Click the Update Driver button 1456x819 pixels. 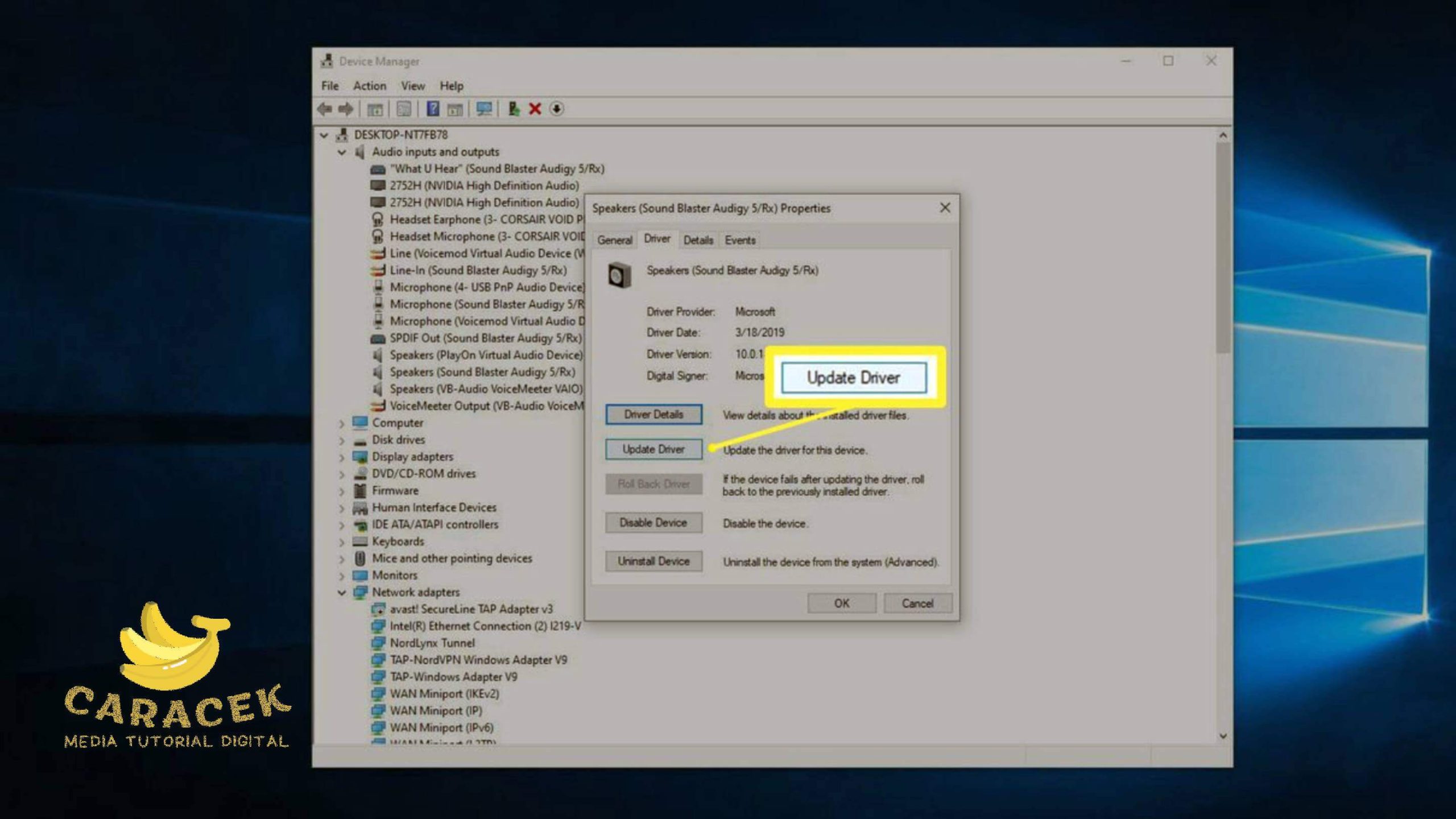(653, 449)
